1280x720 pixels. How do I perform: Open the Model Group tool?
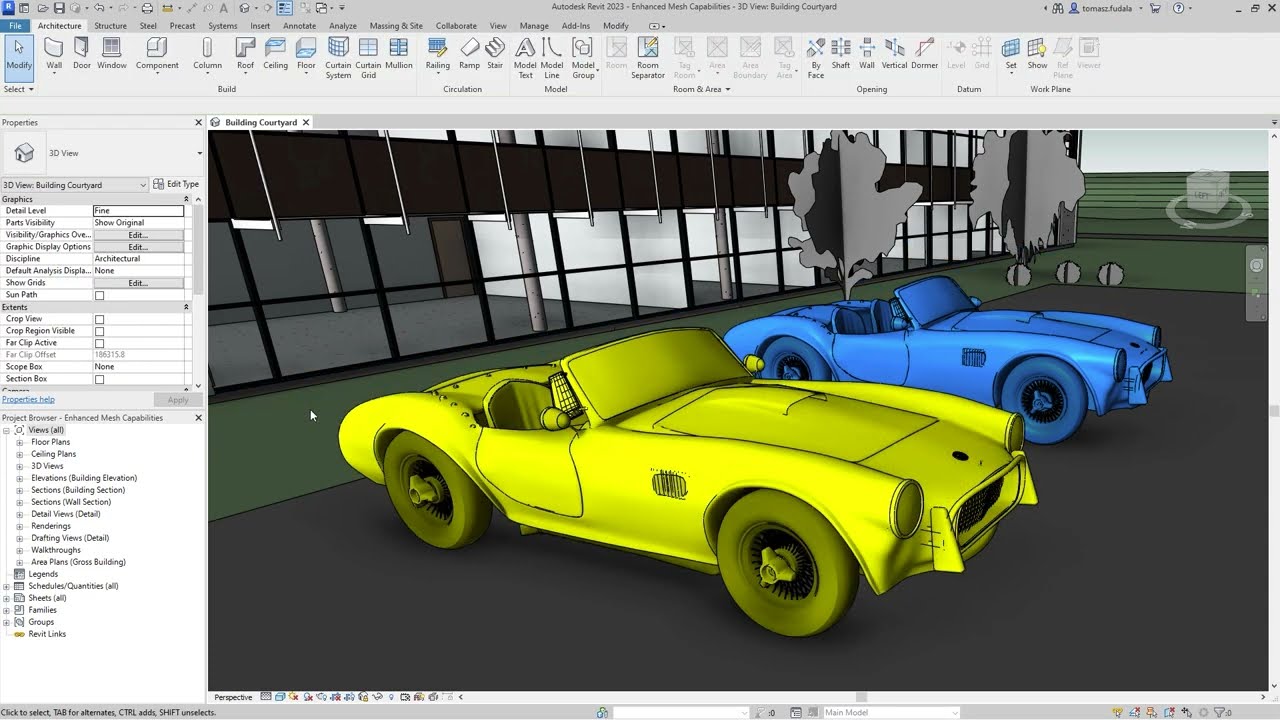583,58
